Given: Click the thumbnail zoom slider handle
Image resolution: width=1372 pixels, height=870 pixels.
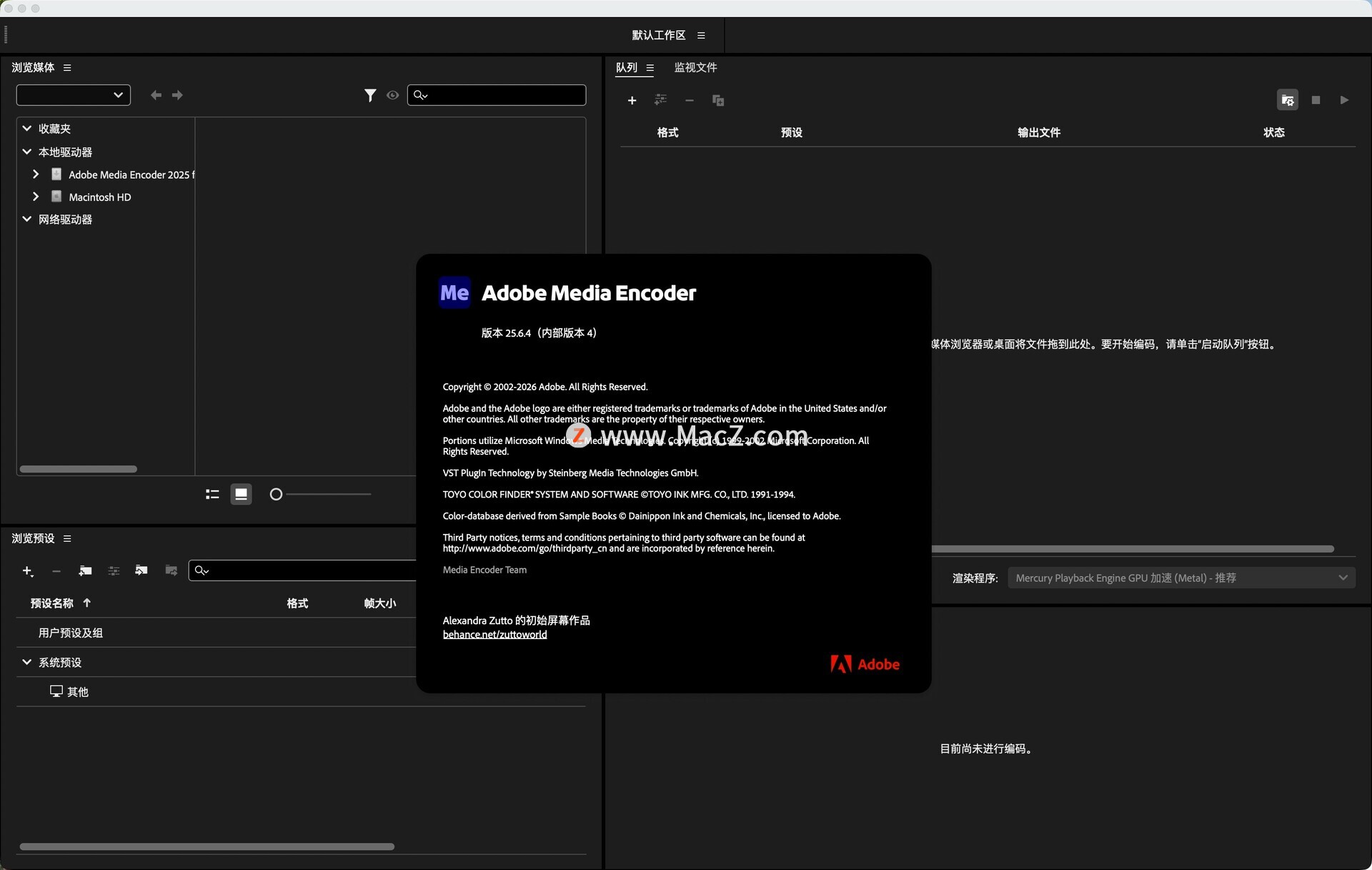Looking at the screenshot, I should pos(276,494).
